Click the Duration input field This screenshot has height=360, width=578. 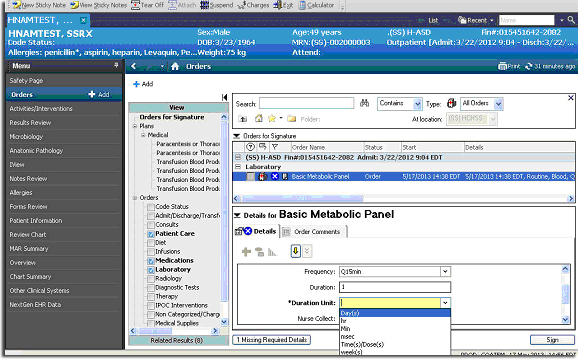(395, 287)
